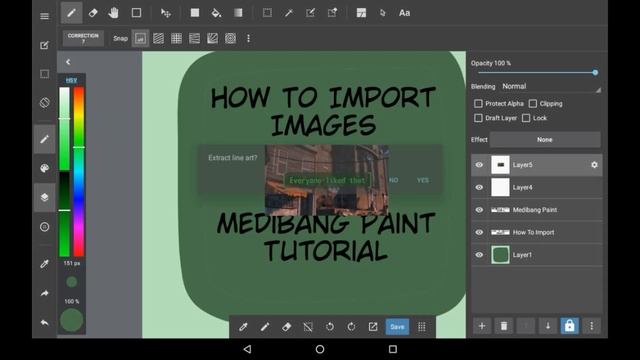Check the Clipping box
The height and width of the screenshot is (360, 640).
533,104
